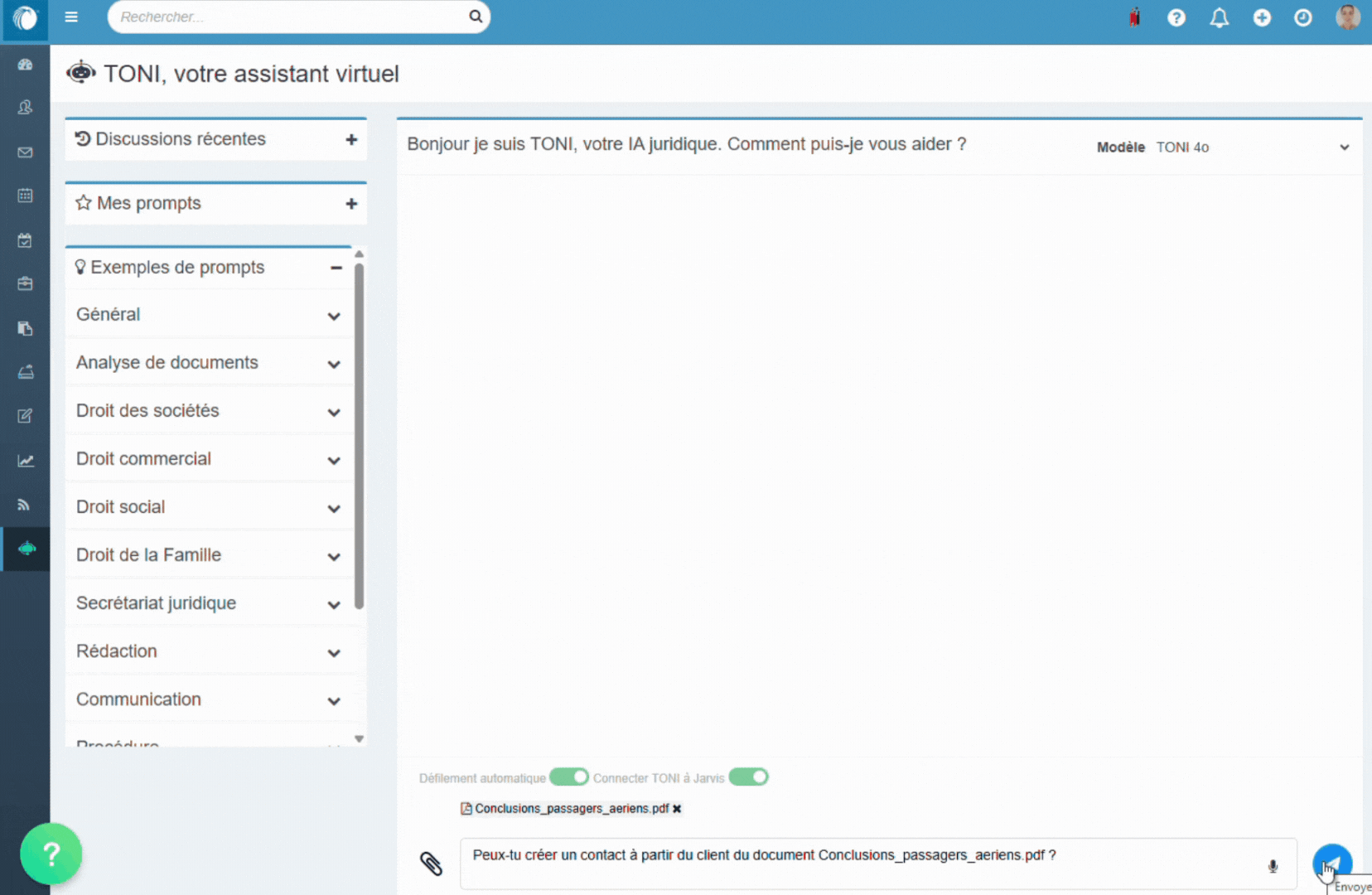The height and width of the screenshot is (895, 1372).
Task: Remove the attached Conclusions_passagers_aeriens.pdf file
Action: click(x=677, y=809)
